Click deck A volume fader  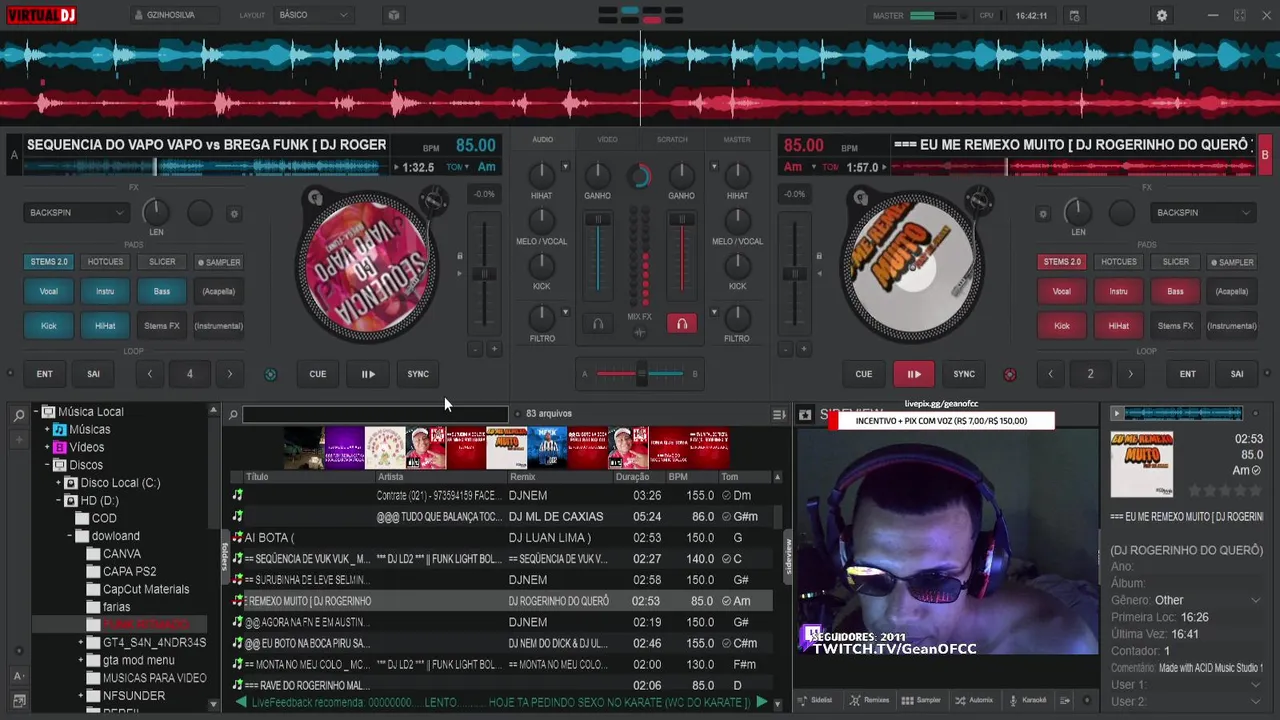(598, 220)
